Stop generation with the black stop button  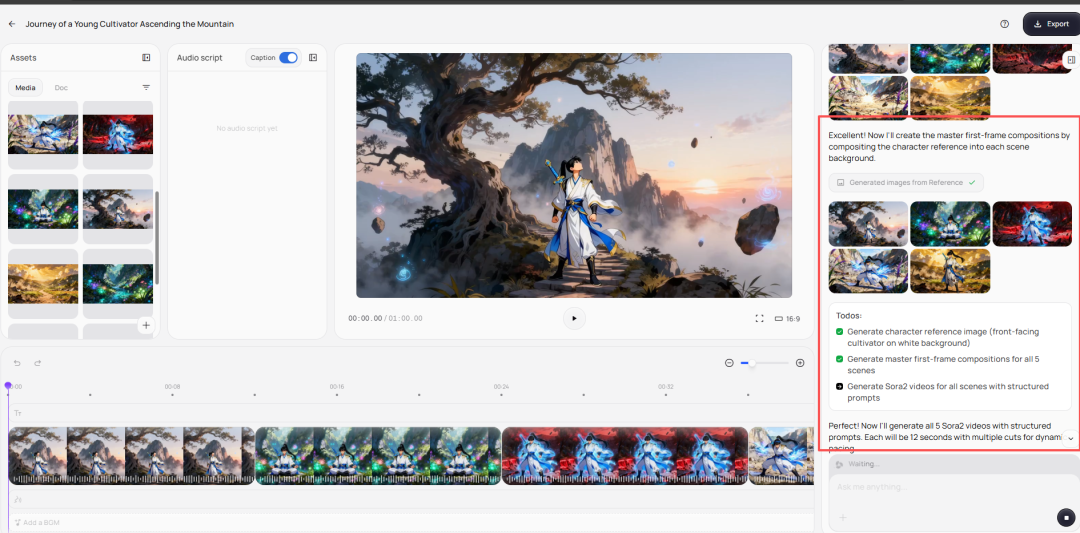1065,517
